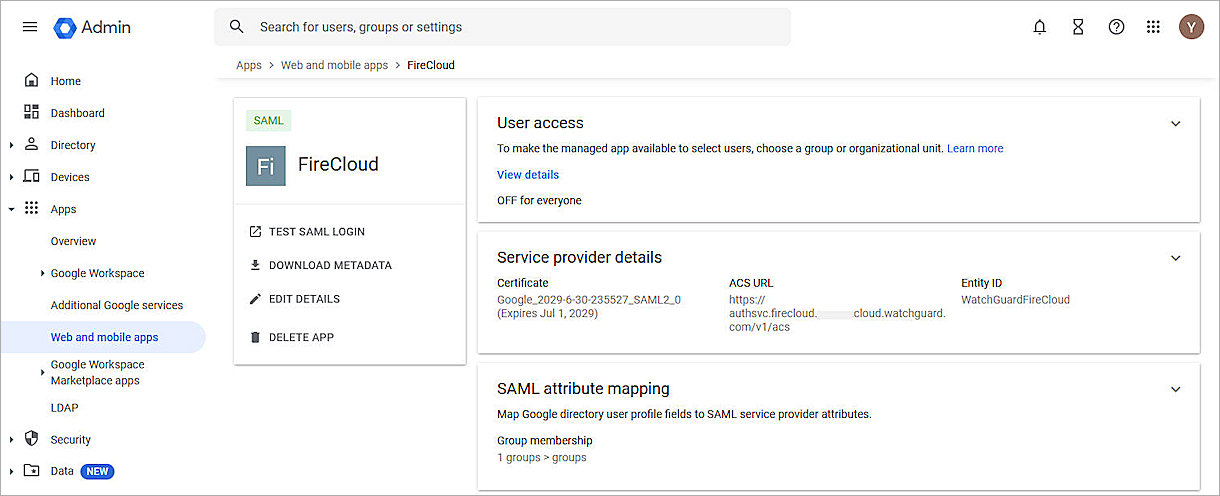This screenshot has width=1220, height=496.
Task: Click the 1 groups > groups mapping
Action: 542,458
